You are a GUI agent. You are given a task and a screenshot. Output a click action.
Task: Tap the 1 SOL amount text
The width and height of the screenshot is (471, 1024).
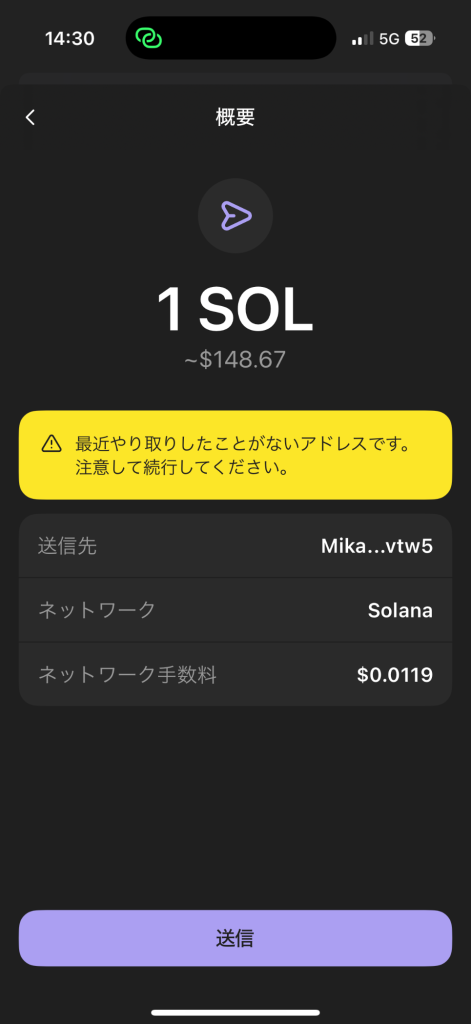pos(235,310)
